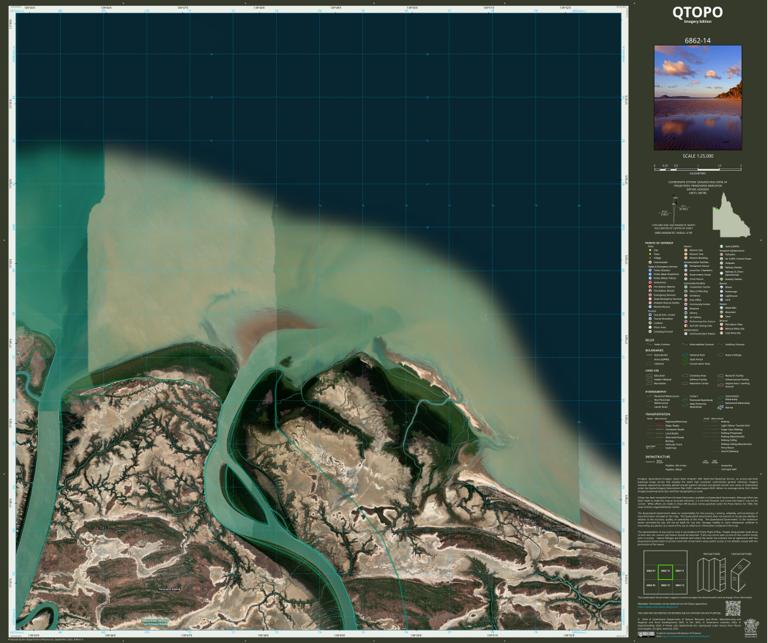Open the Creative Commons license URL link
Viewport: 768px width, 643px height.
pos(685,636)
